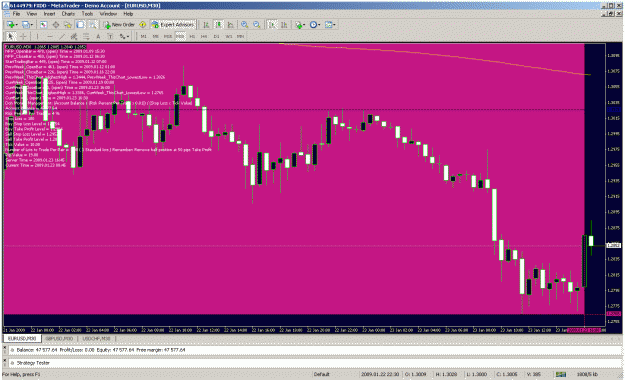Select the Text tool (A icon)
The height and width of the screenshot is (380, 625).
tap(98, 36)
